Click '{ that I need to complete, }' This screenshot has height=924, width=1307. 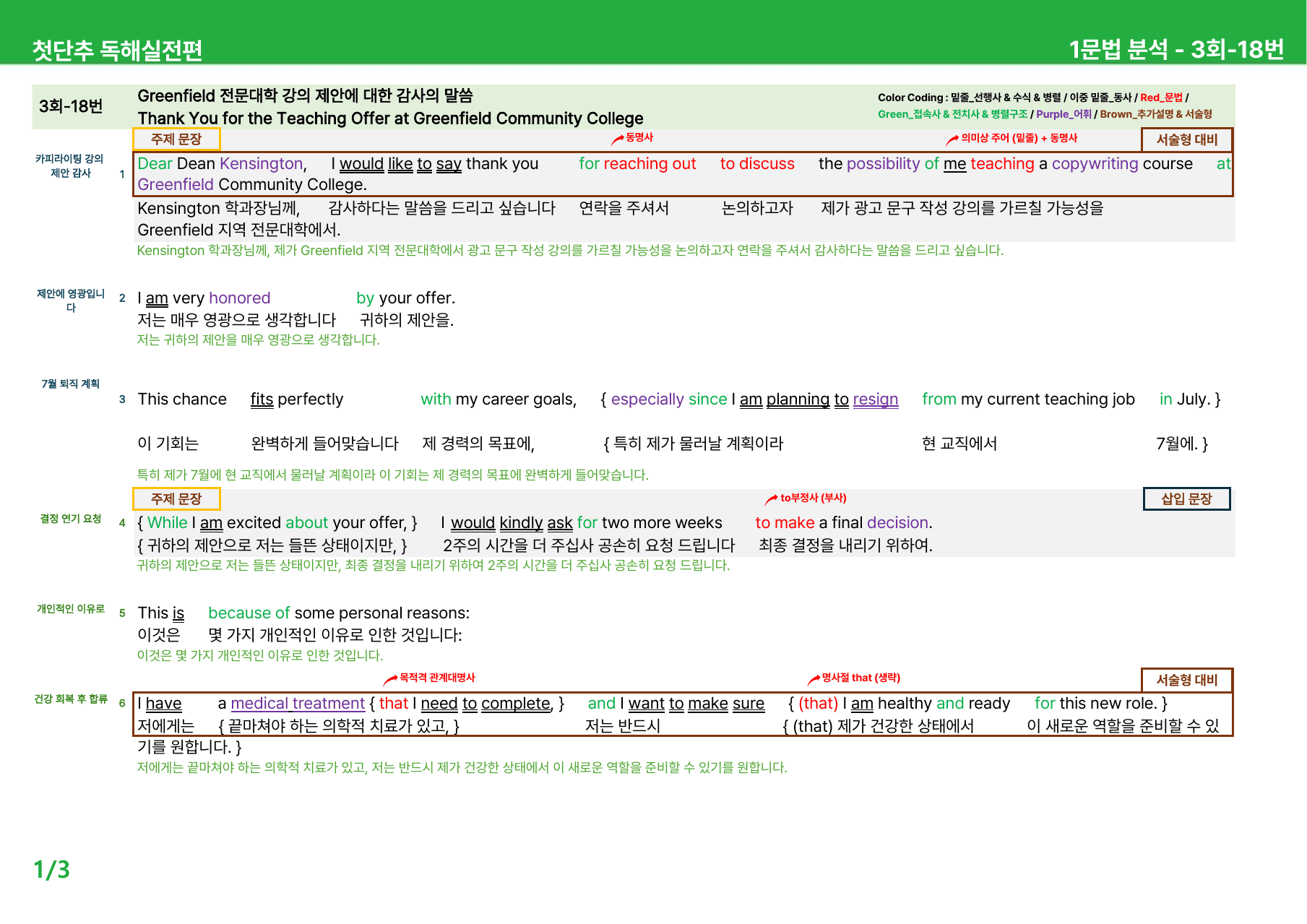coord(467,704)
